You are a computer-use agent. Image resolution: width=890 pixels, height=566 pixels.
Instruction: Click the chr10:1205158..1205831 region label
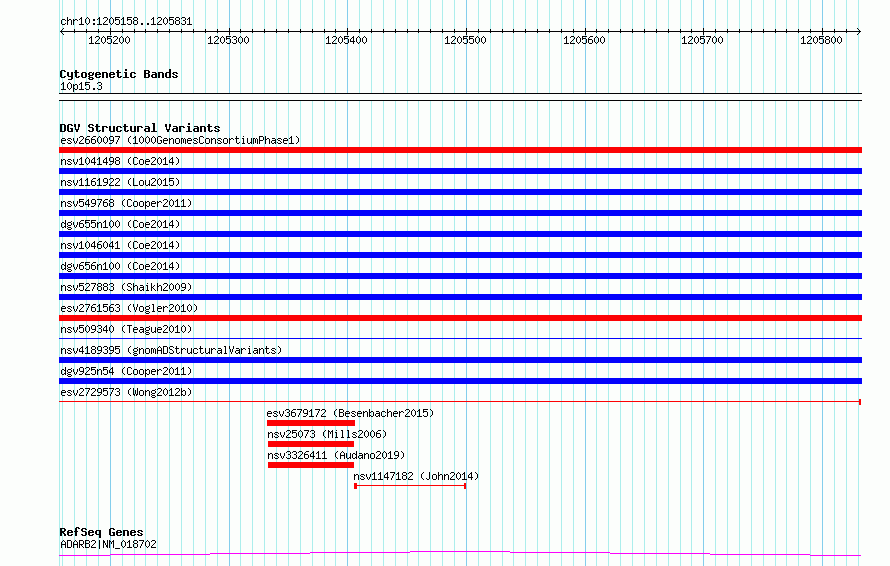coord(126,22)
